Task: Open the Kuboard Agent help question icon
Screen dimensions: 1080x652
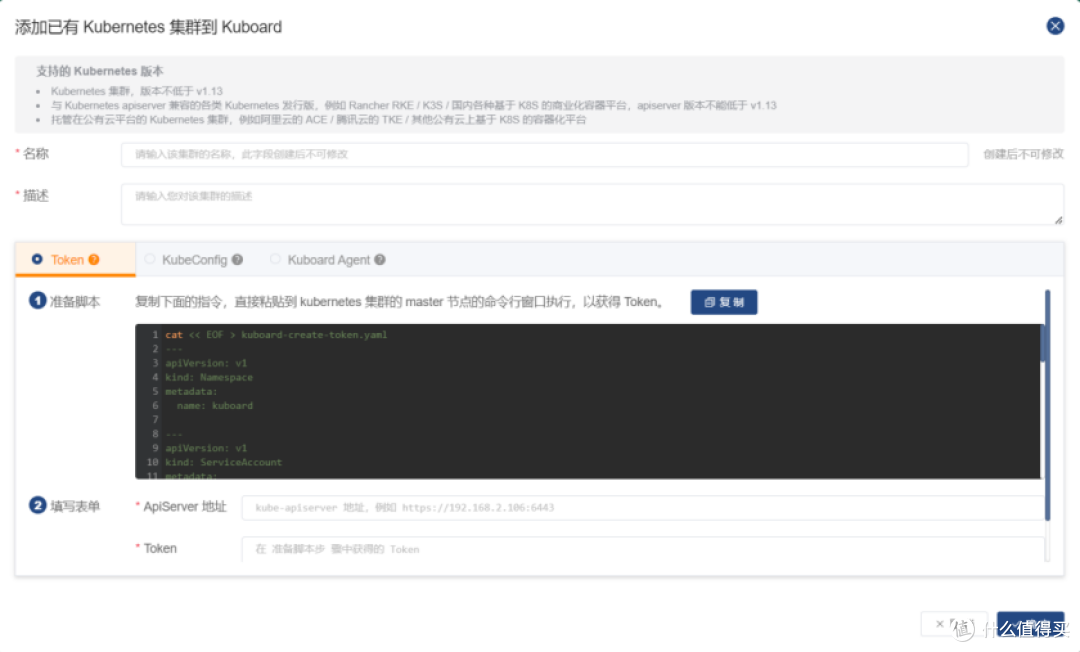Action: click(380, 260)
